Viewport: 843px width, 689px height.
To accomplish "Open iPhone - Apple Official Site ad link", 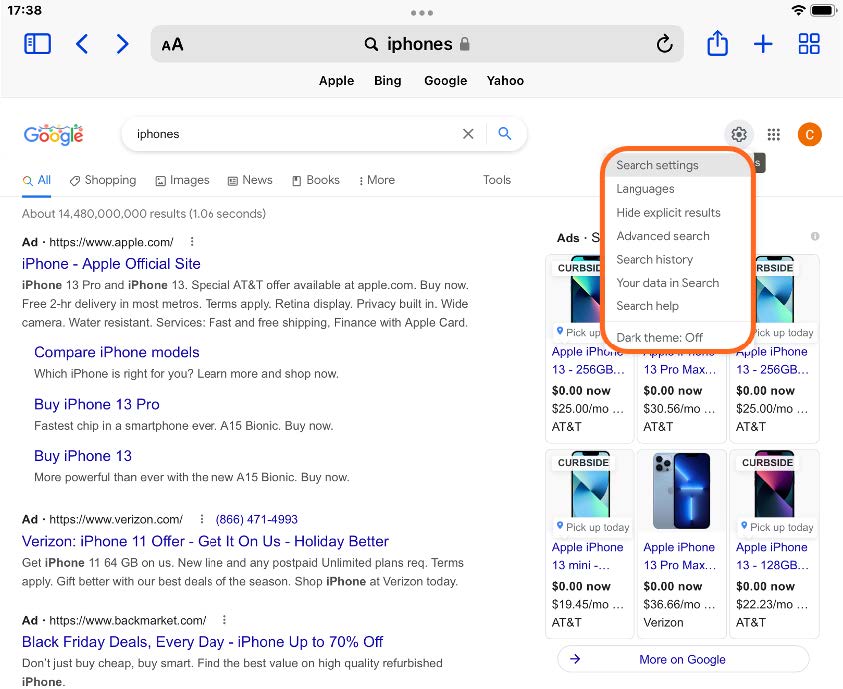I will tap(111, 263).
